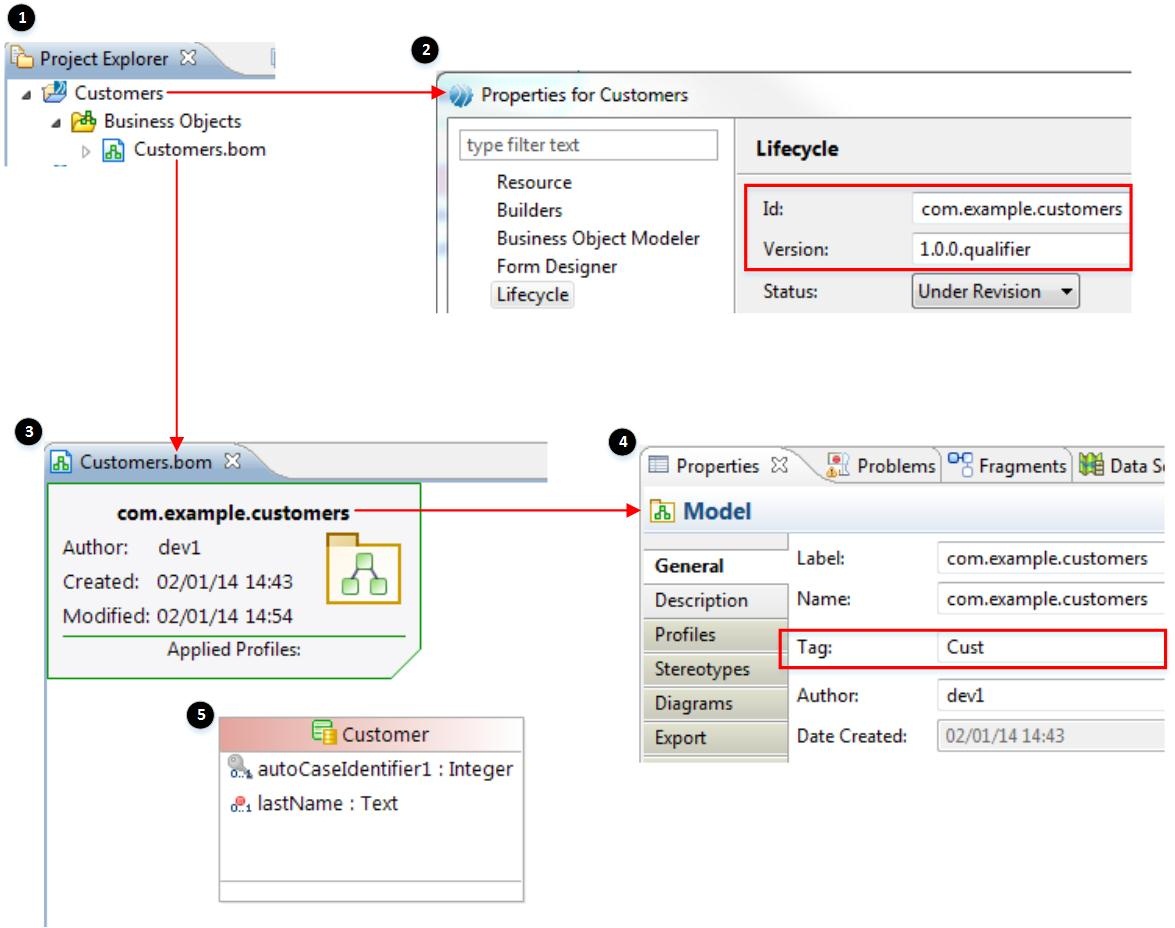The height and width of the screenshot is (928, 1175).
Task: Select Customers project in Project Explorer
Action: click(118, 93)
